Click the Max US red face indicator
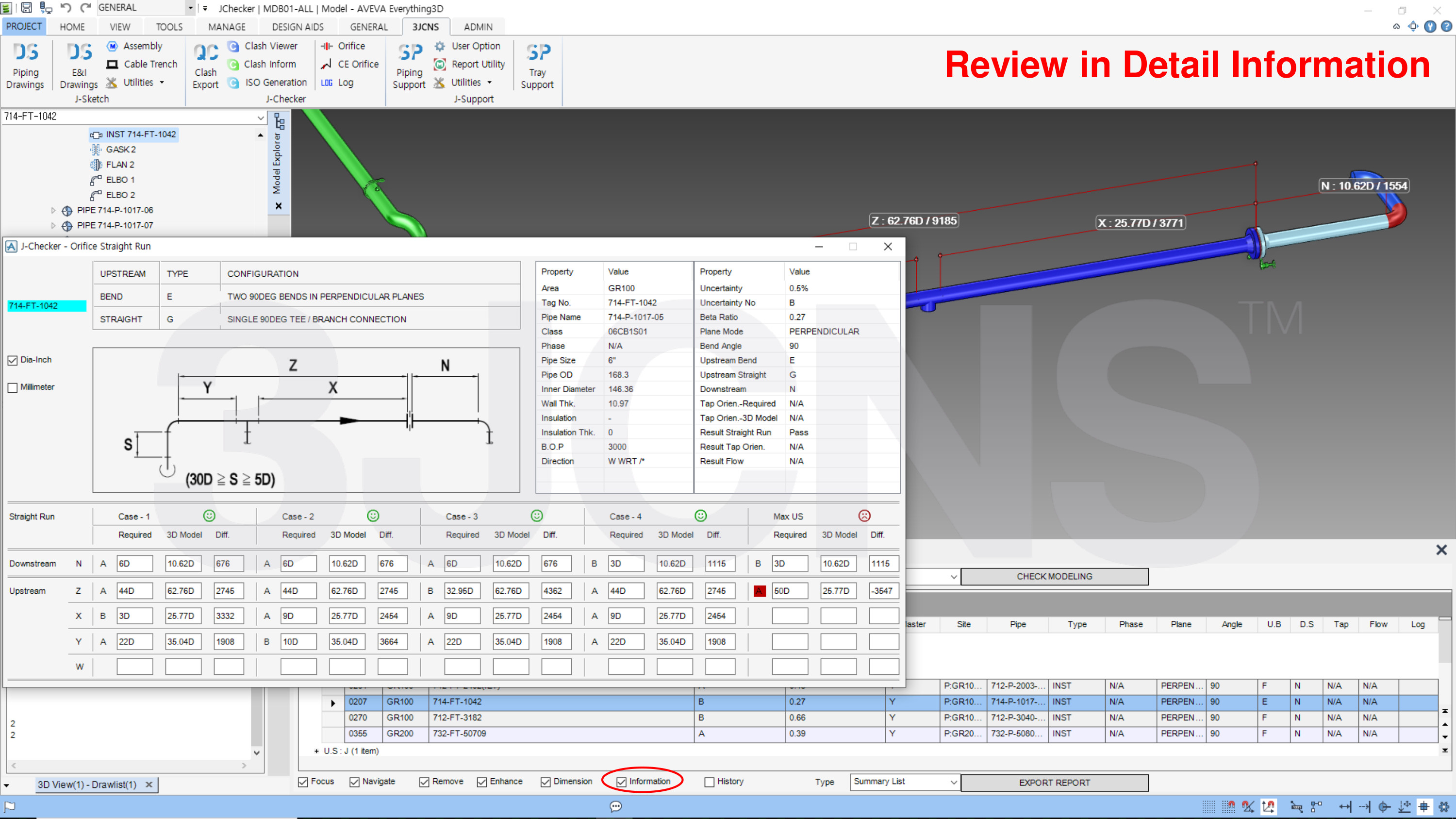This screenshot has height=819, width=1456. pos(864,516)
